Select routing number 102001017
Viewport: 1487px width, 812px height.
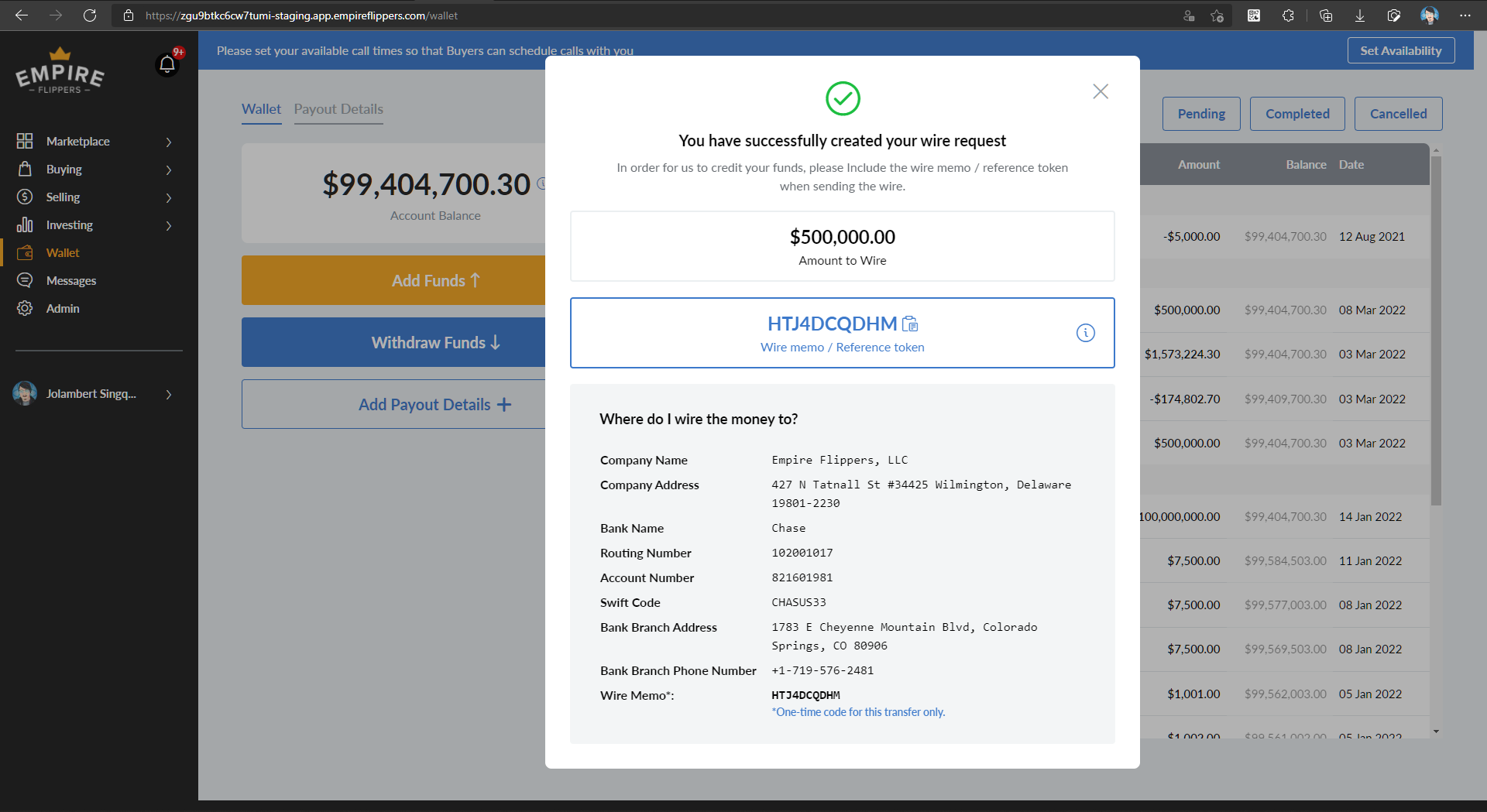[802, 553]
